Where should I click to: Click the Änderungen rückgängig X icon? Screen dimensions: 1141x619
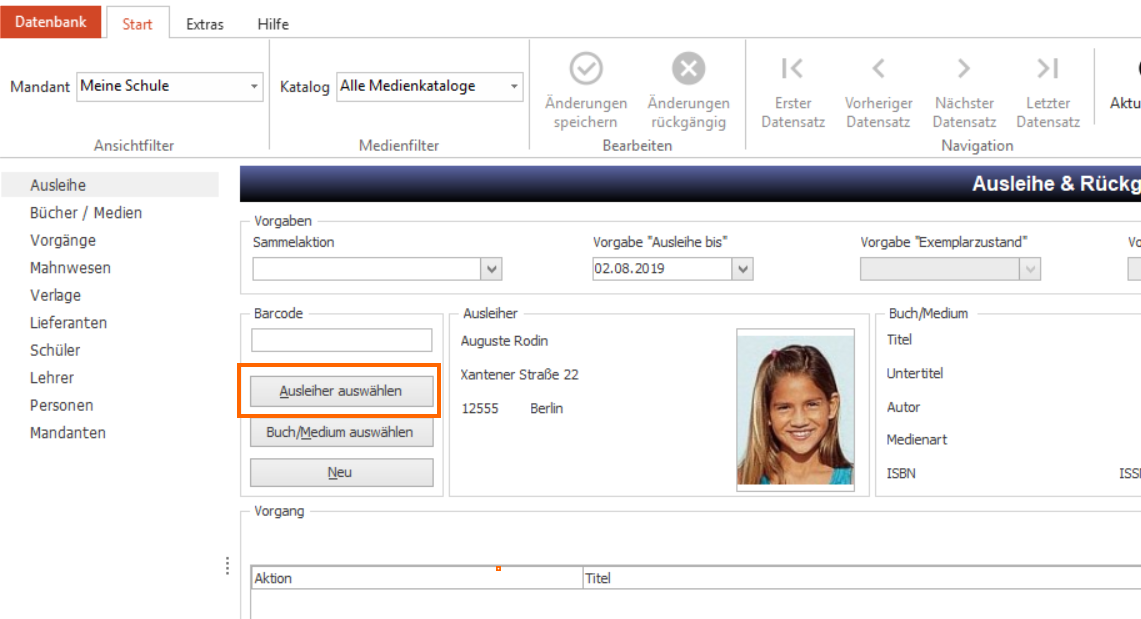point(688,69)
